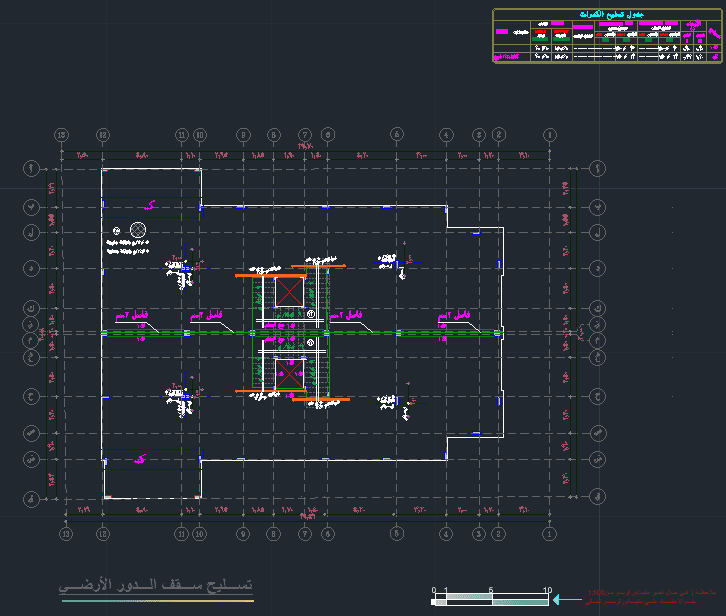Click grid bubble 5 above the plan
This screenshot has width=726, height=616.
coord(397,134)
